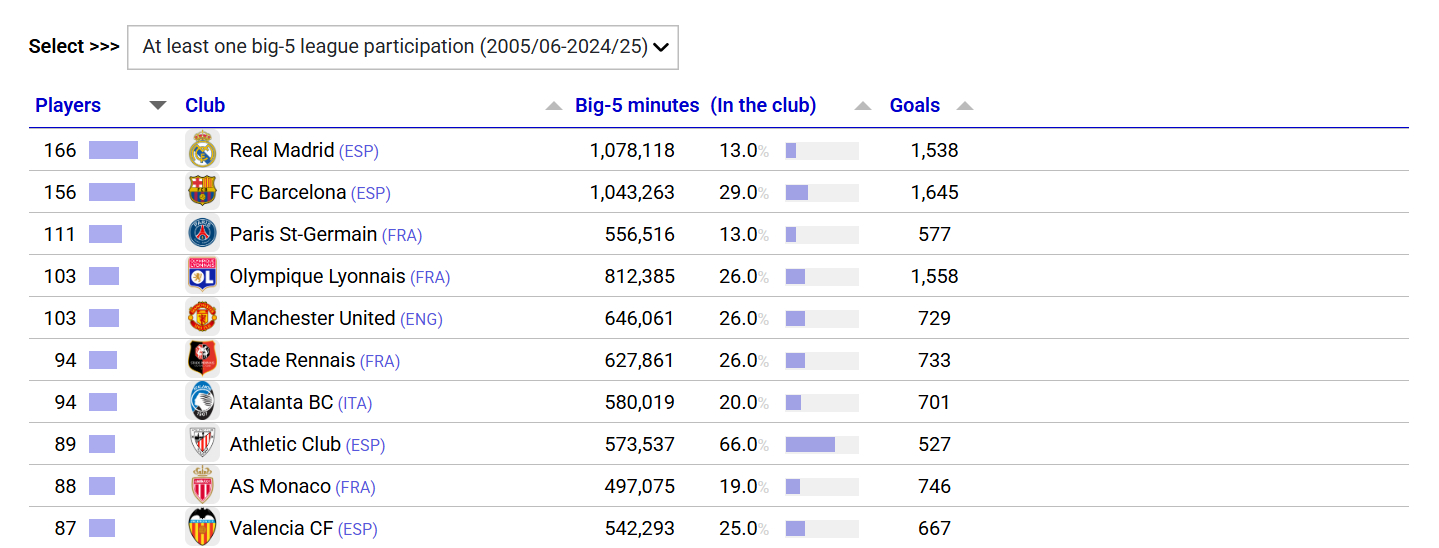Viewport: 1439px width, 548px height.
Task: Sort by the Club column header
Action: pyautogui.click(x=205, y=106)
